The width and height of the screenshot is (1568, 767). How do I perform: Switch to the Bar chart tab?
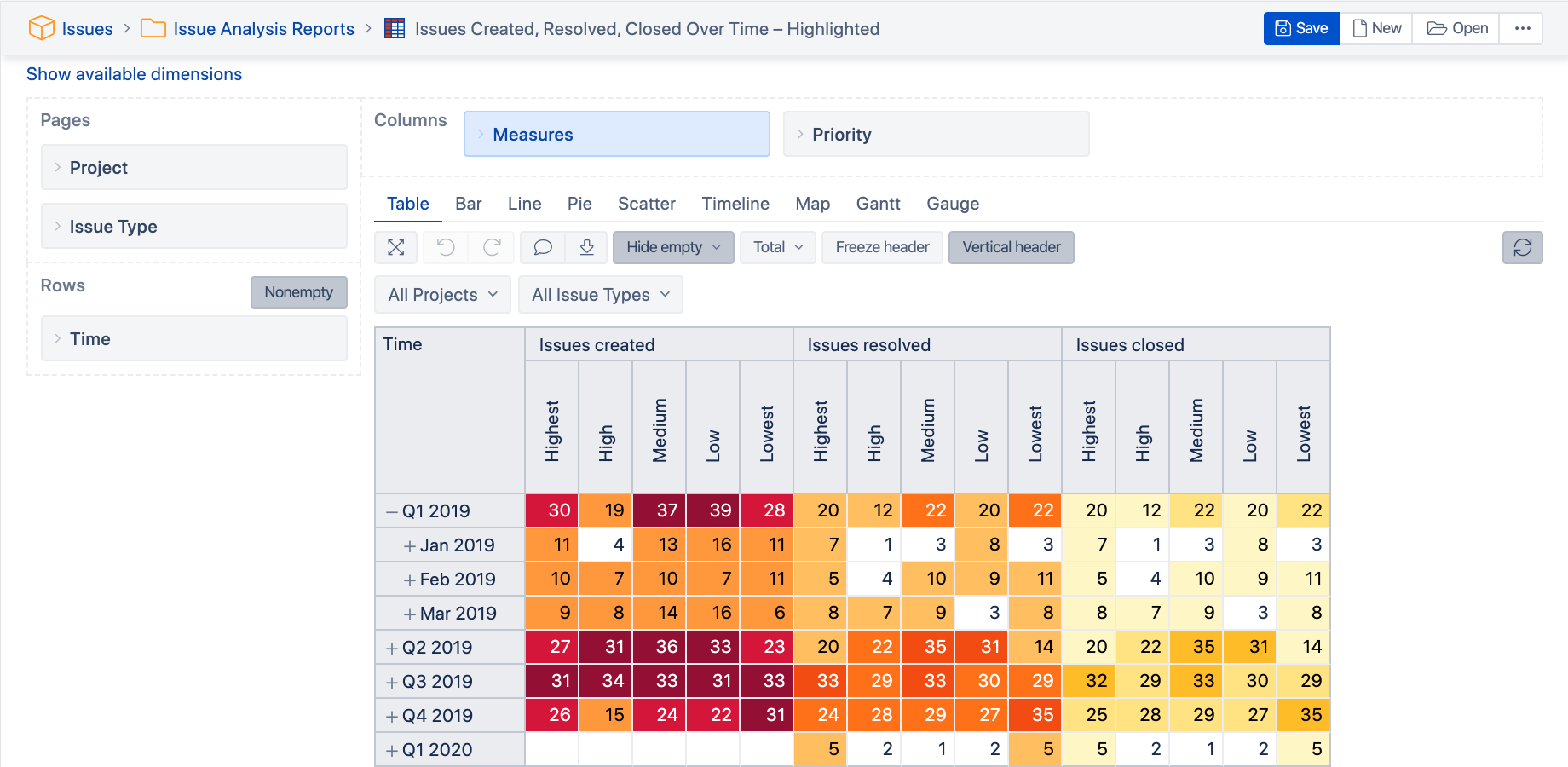pos(468,204)
